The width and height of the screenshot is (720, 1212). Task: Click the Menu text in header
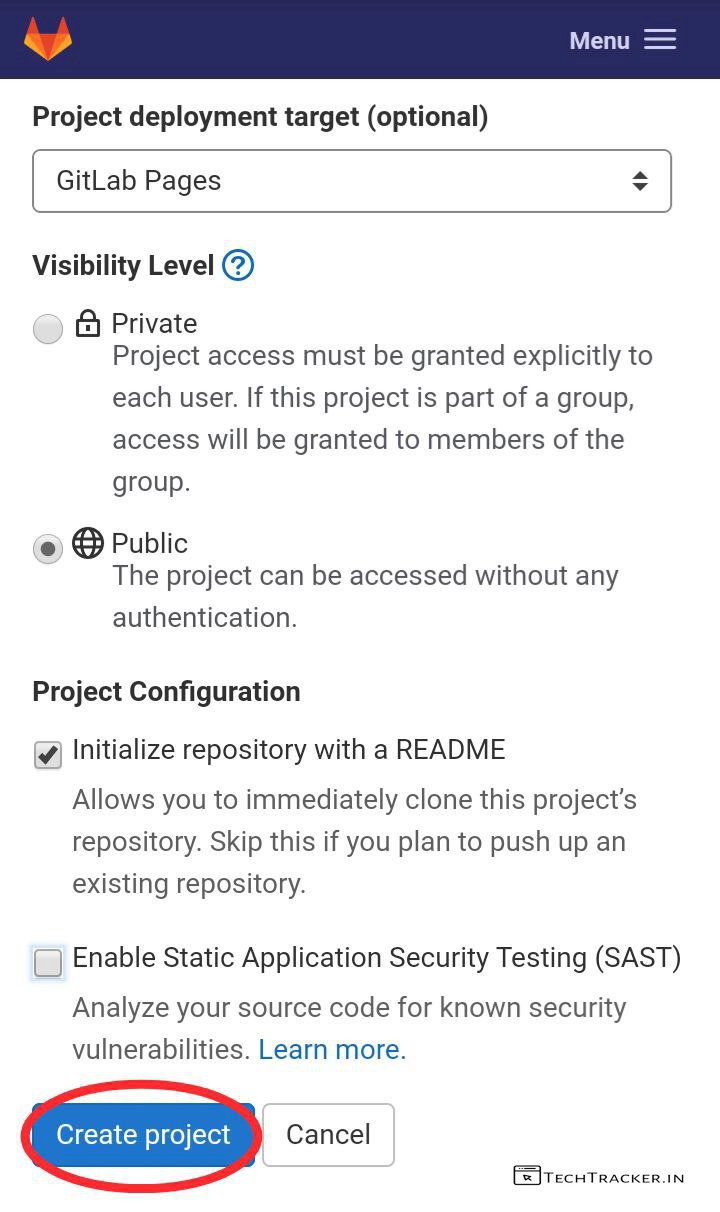pos(599,41)
